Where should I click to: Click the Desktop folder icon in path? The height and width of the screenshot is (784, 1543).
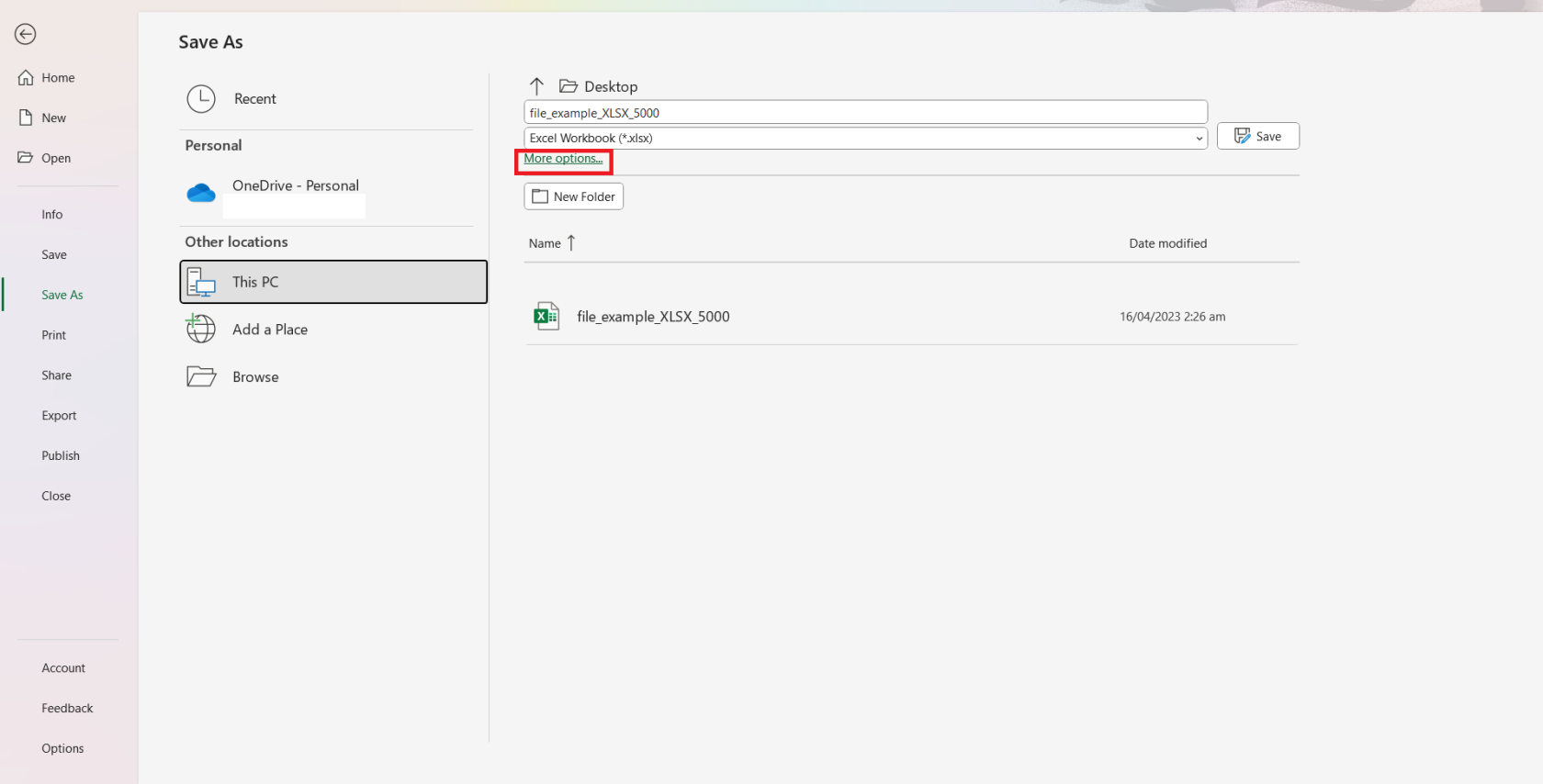(x=569, y=86)
